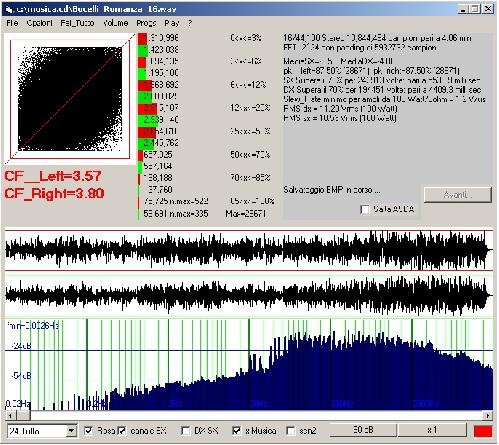The width and height of the screenshot is (499, 445).
Task: Click the 70<x<=85% range label
Action: point(250,178)
